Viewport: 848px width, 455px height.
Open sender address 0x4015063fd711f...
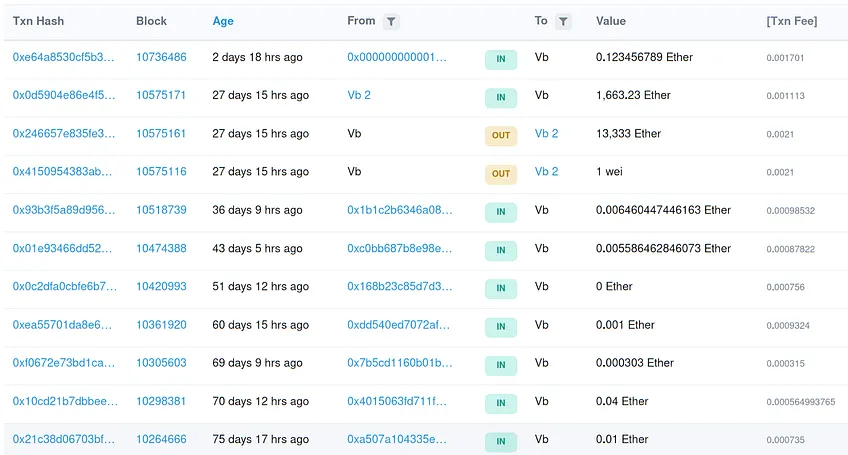pos(397,401)
